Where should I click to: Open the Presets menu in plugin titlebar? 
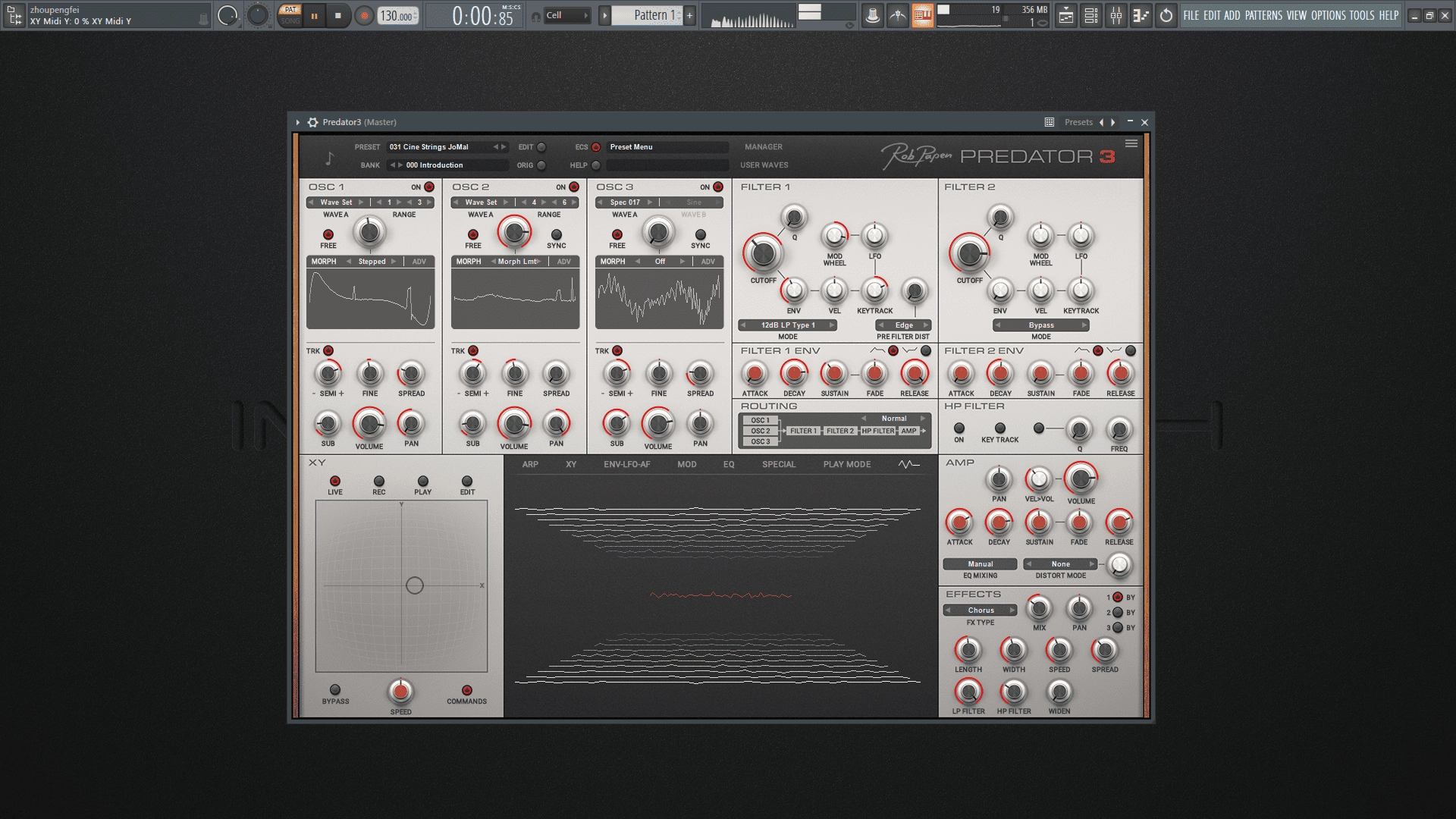pyautogui.click(x=1078, y=122)
